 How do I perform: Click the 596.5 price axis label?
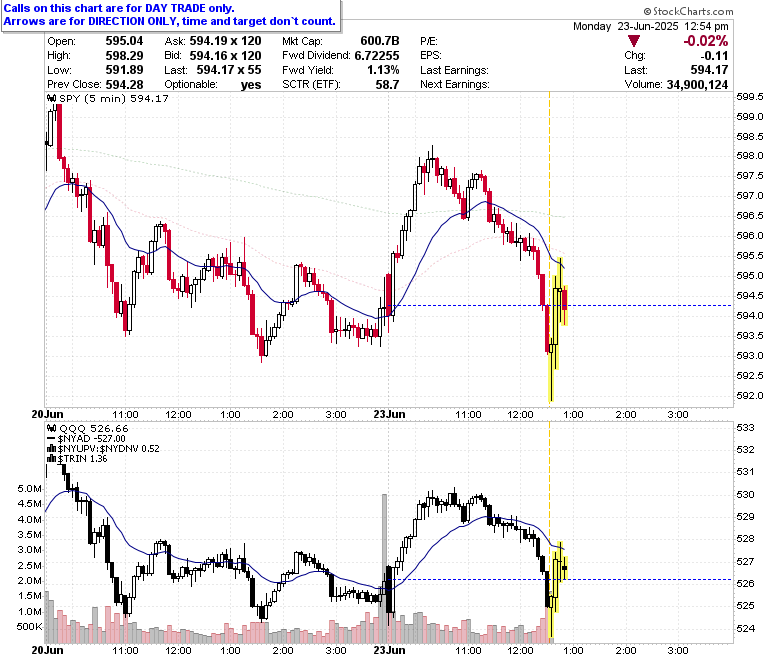coord(749,216)
